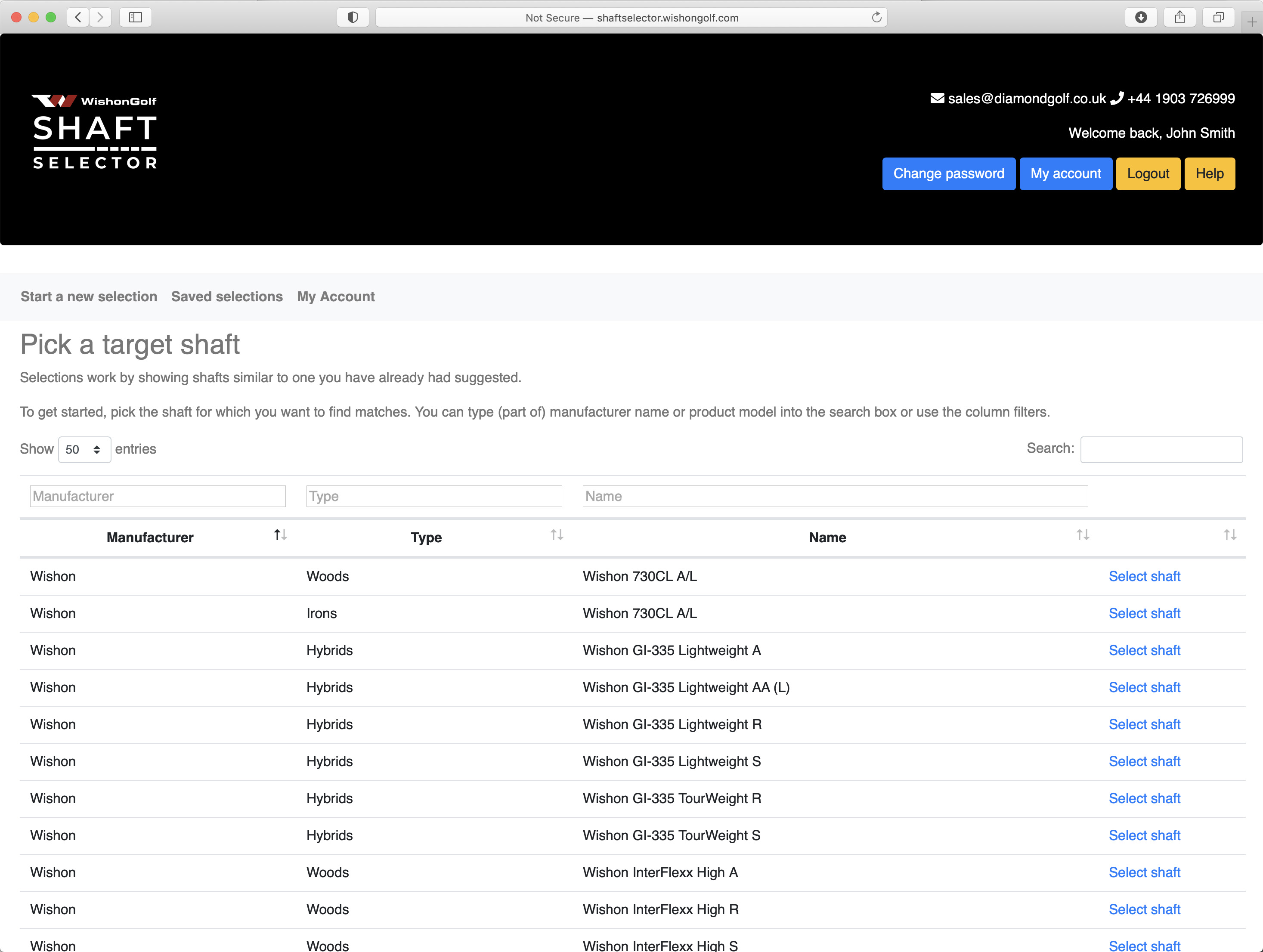The width and height of the screenshot is (1263, 952).
Task: Click the phone handset icon
Action: (1116, 98)
